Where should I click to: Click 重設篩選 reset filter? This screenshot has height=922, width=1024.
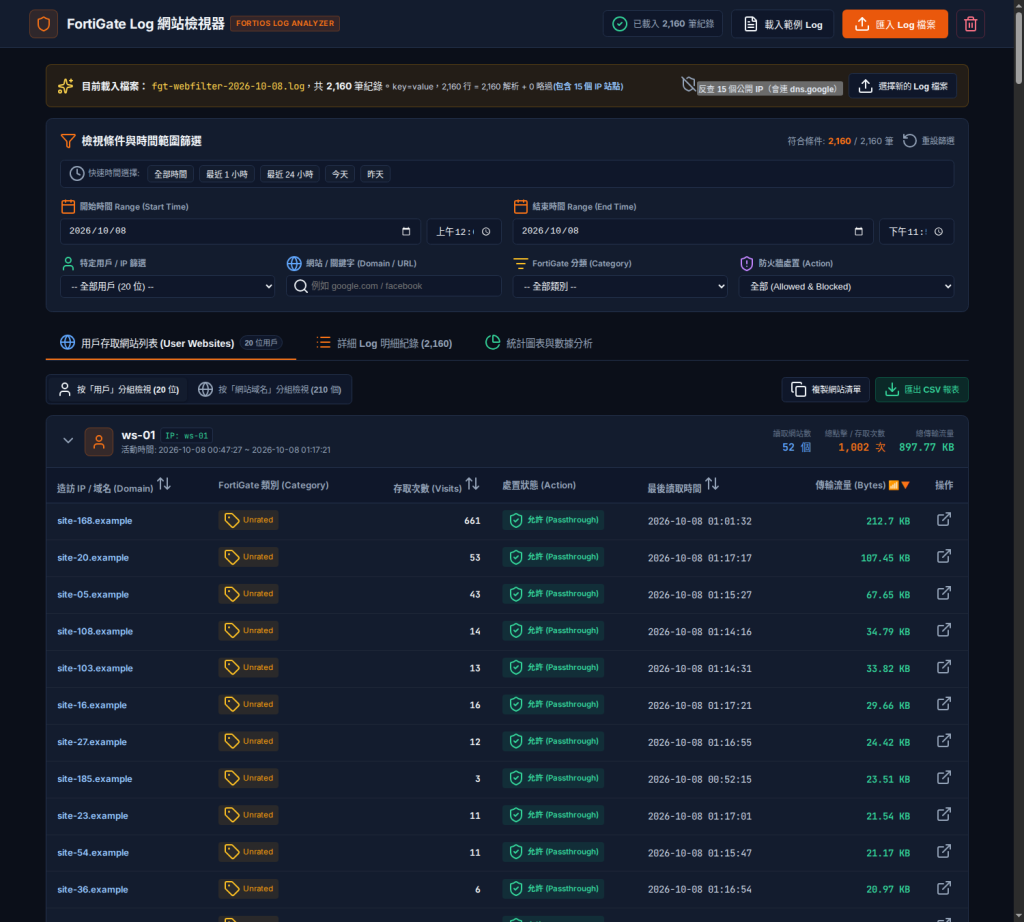tap(929, 141)
